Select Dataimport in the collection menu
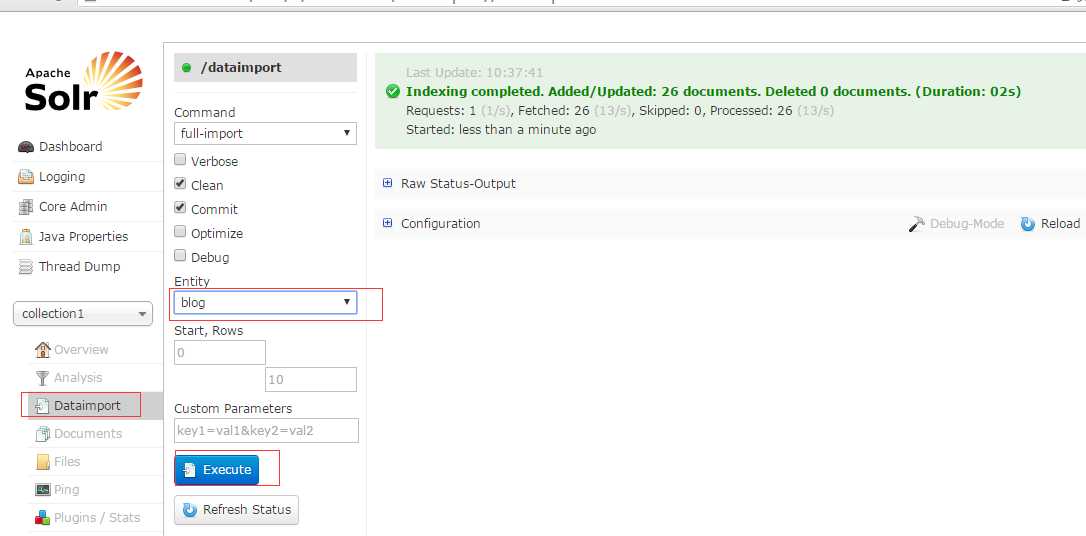1086x536 pixels. (x=87, y=406)
